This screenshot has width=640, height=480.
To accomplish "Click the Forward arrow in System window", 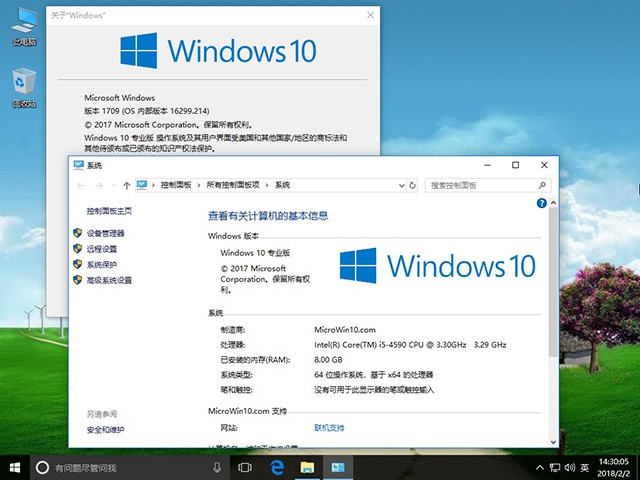I will tap(99, 186).
